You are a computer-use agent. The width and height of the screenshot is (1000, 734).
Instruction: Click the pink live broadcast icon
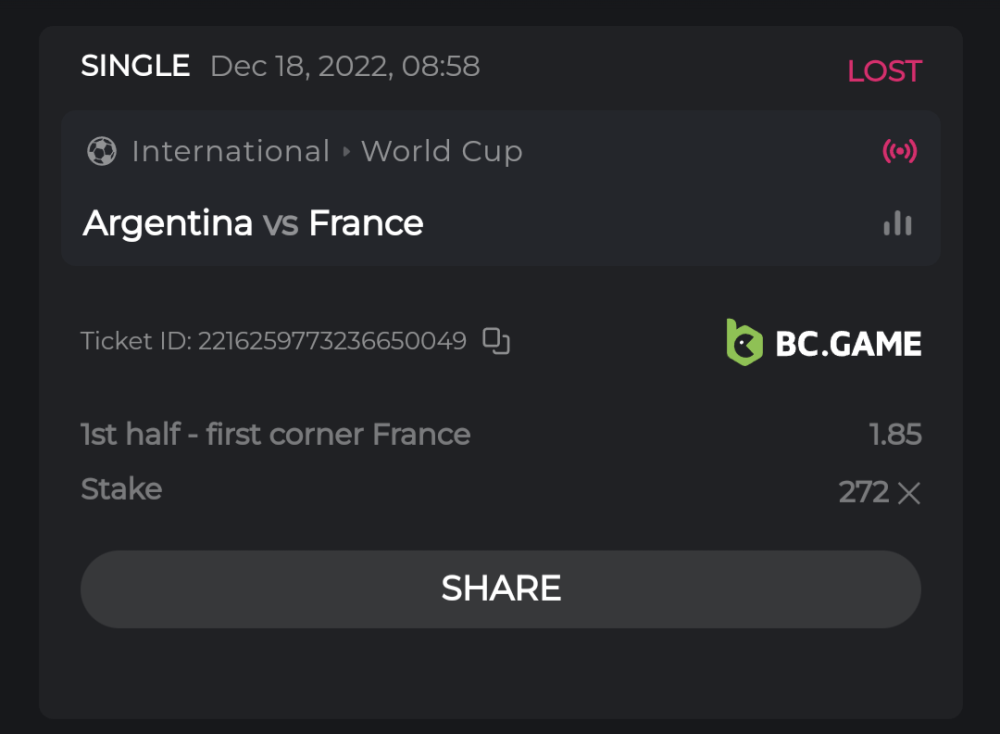(899, 151)
